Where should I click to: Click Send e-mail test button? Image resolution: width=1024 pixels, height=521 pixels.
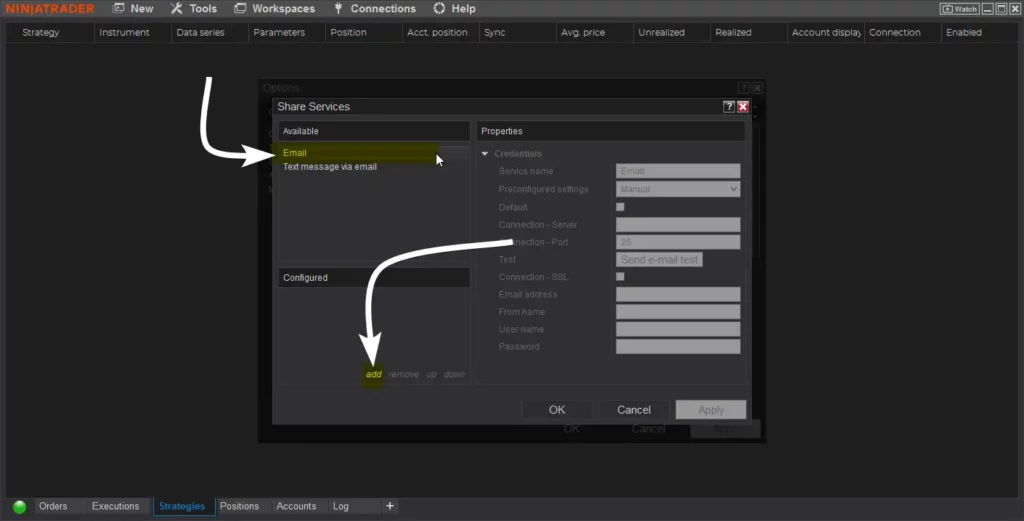(x=660, y=259)
